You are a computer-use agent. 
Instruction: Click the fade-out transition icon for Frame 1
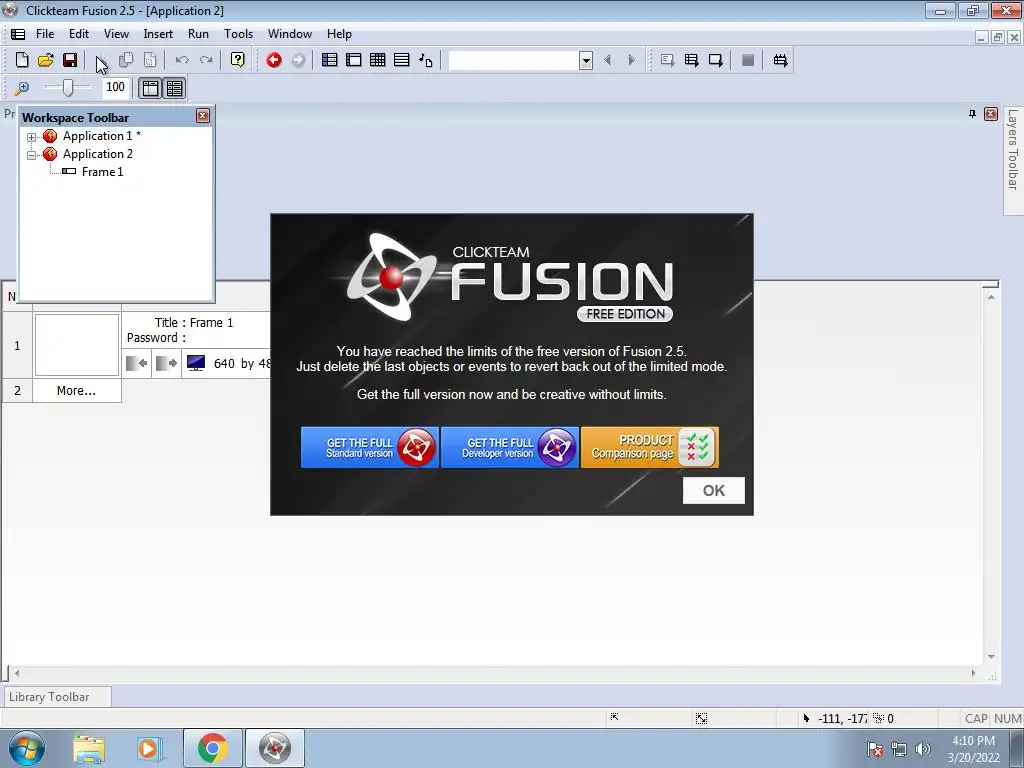click(167, 363)
